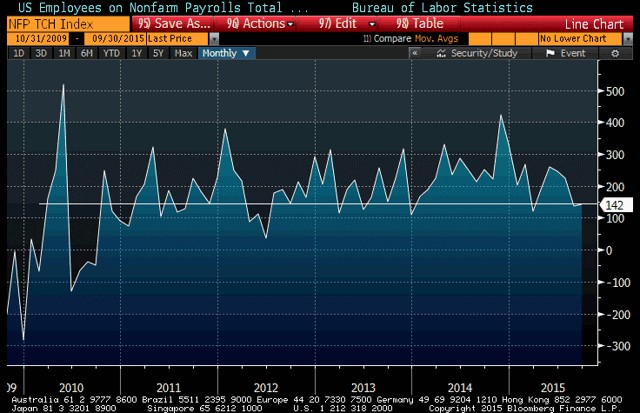Screen dimensions: 640x413
Task: Click Mov. Avgs option
Action: [436, 39]
